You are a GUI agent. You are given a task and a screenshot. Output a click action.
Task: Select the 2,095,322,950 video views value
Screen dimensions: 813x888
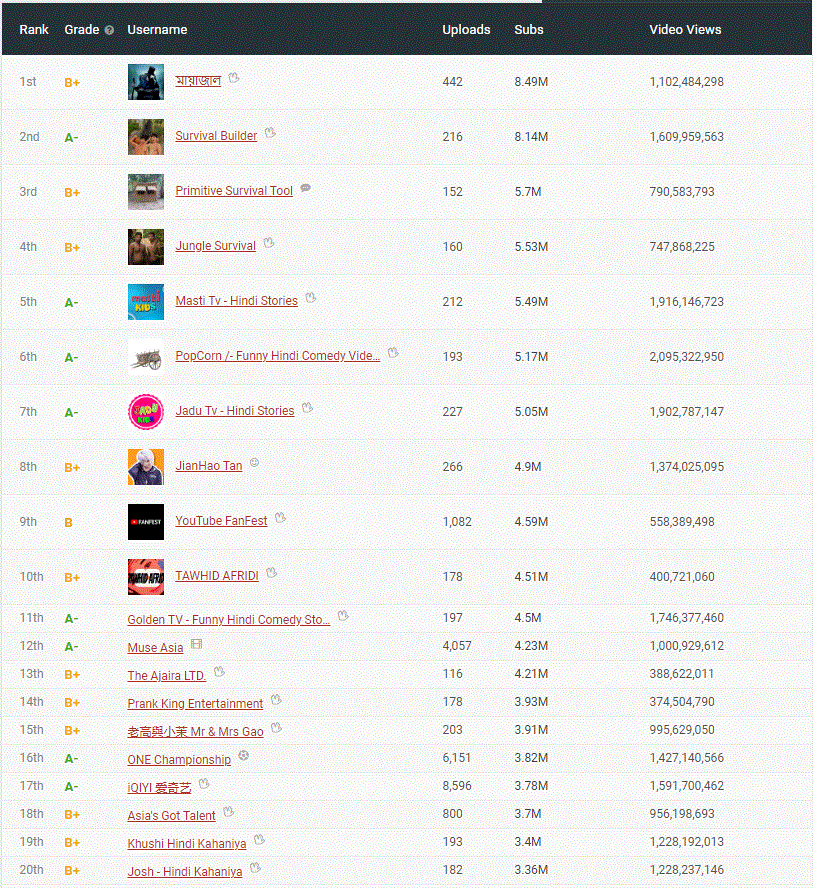687,356
